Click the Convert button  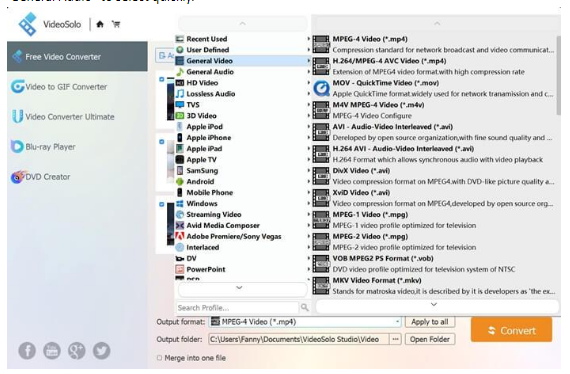511,330
